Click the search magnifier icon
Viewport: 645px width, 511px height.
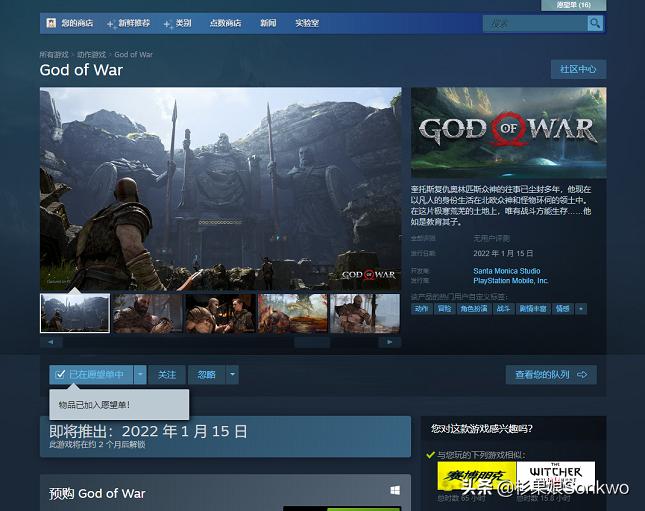pos(595,23)
